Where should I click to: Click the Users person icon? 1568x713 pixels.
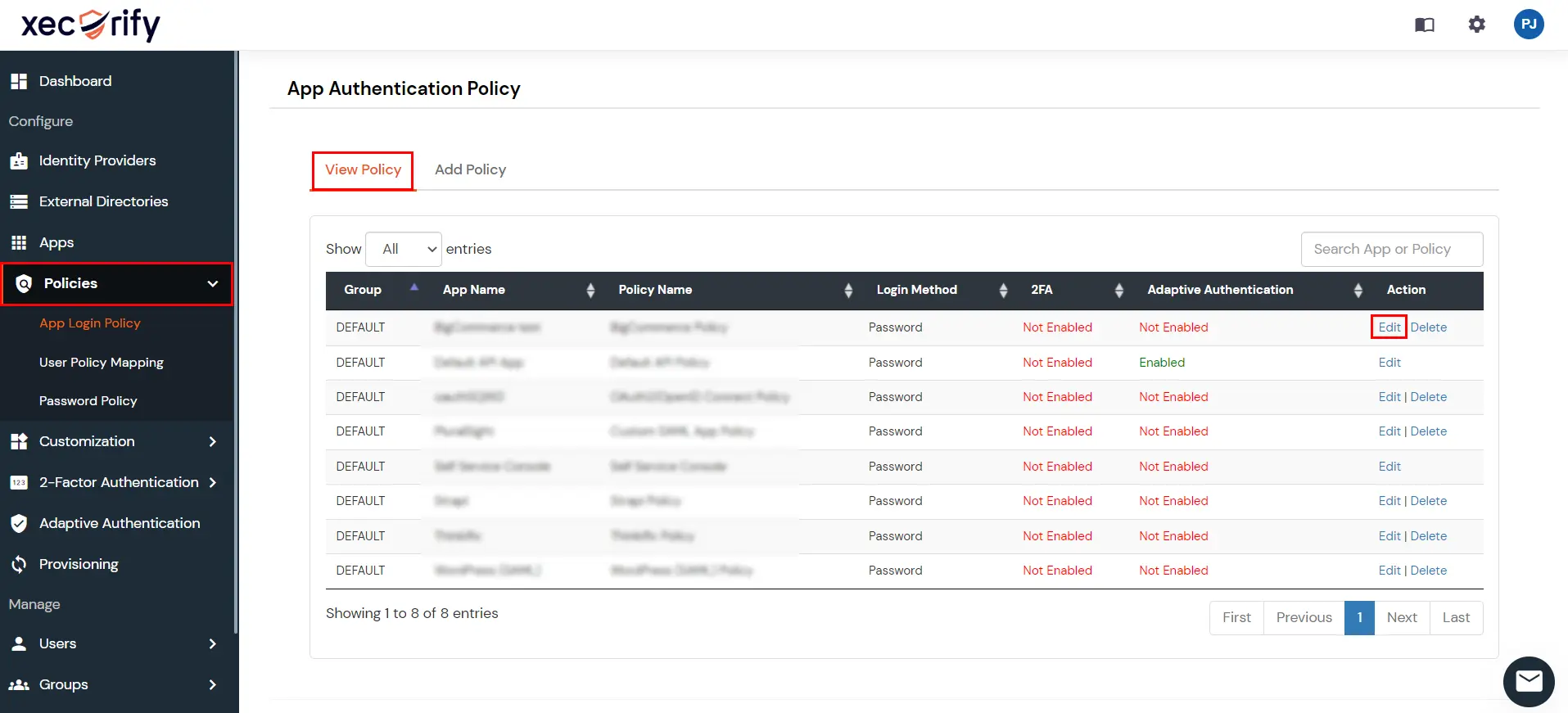(x=19, y=643)
